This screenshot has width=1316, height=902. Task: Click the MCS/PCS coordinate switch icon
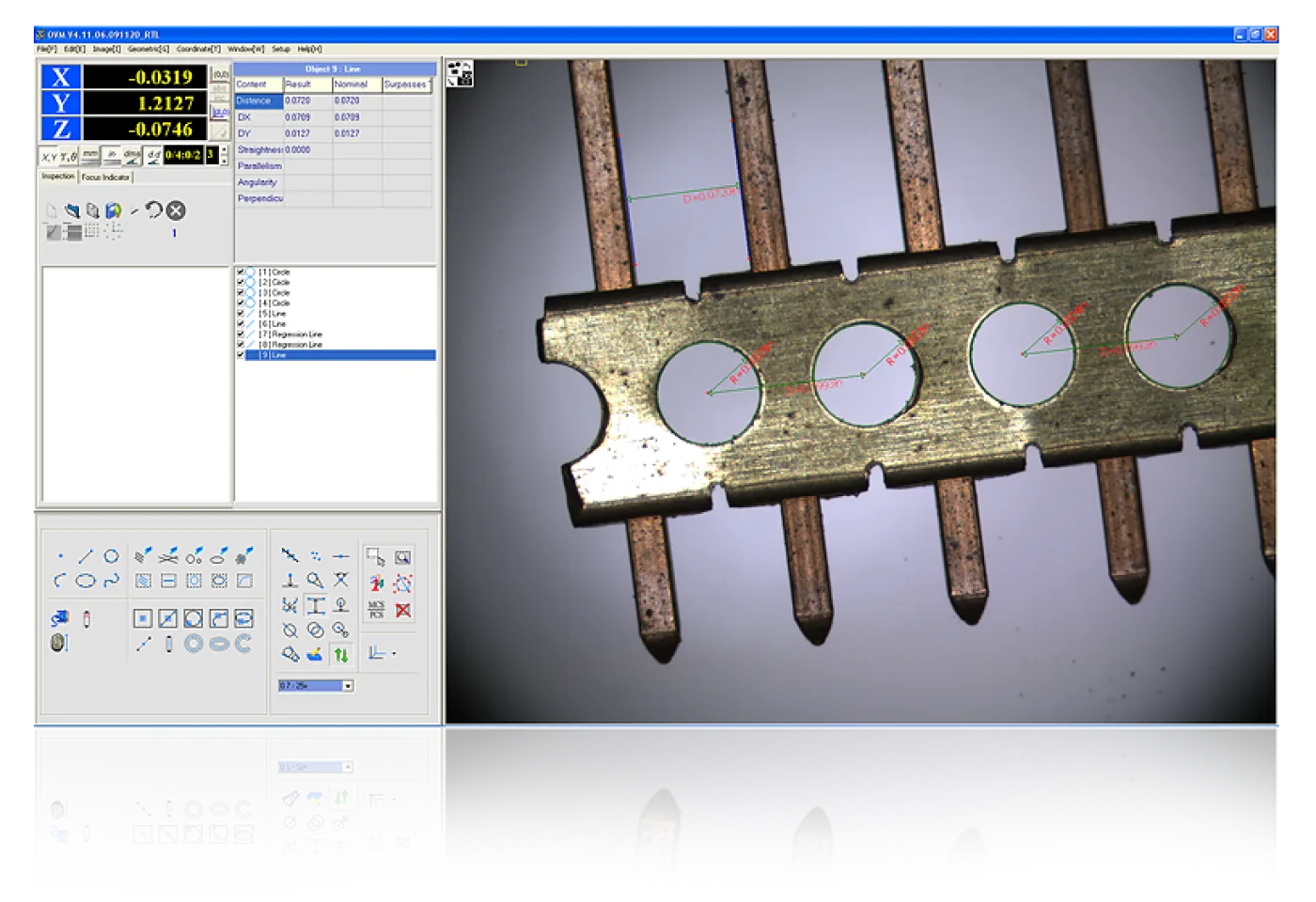376,610
